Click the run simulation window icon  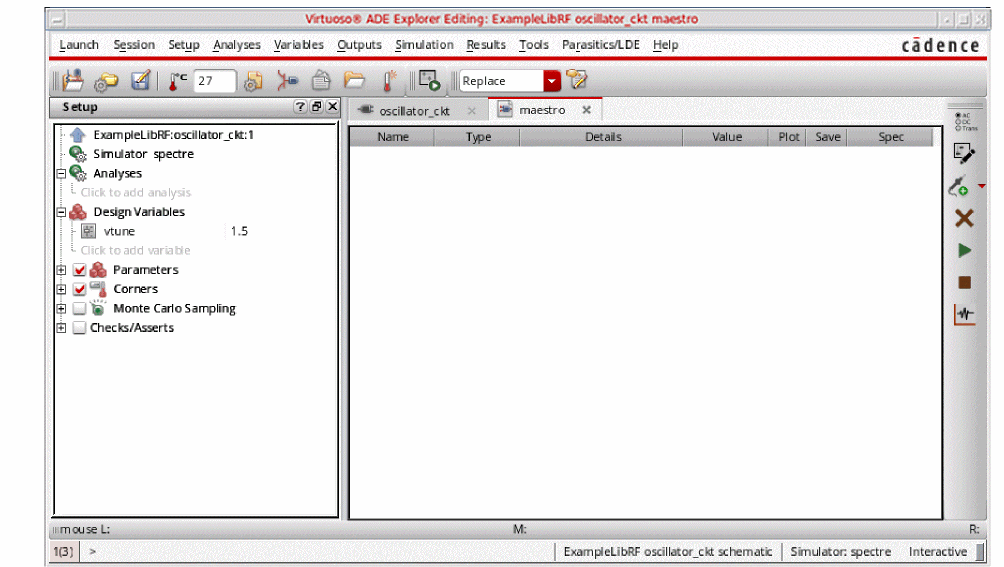(430, 81)
